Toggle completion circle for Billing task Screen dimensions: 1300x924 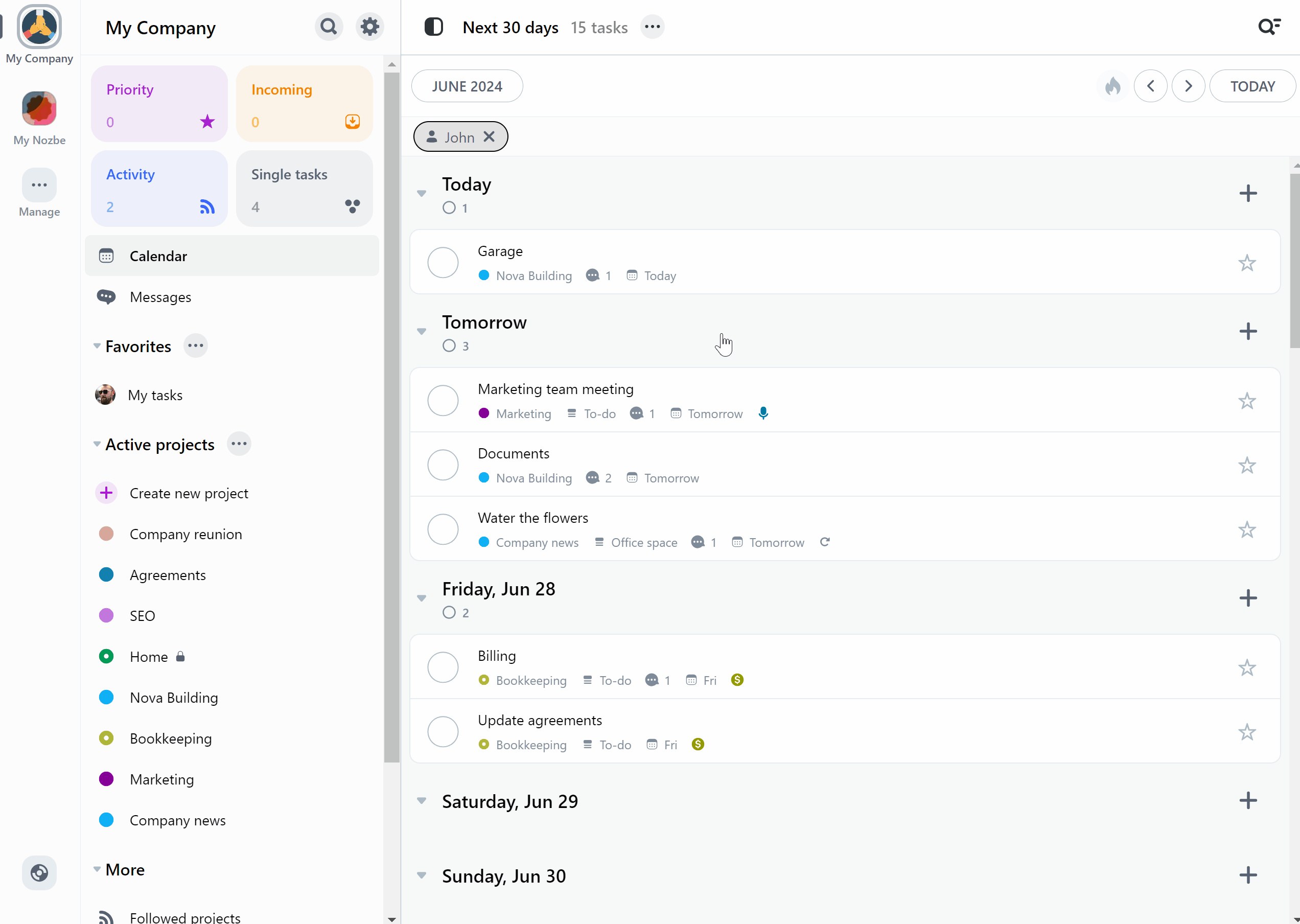[443, 667]
